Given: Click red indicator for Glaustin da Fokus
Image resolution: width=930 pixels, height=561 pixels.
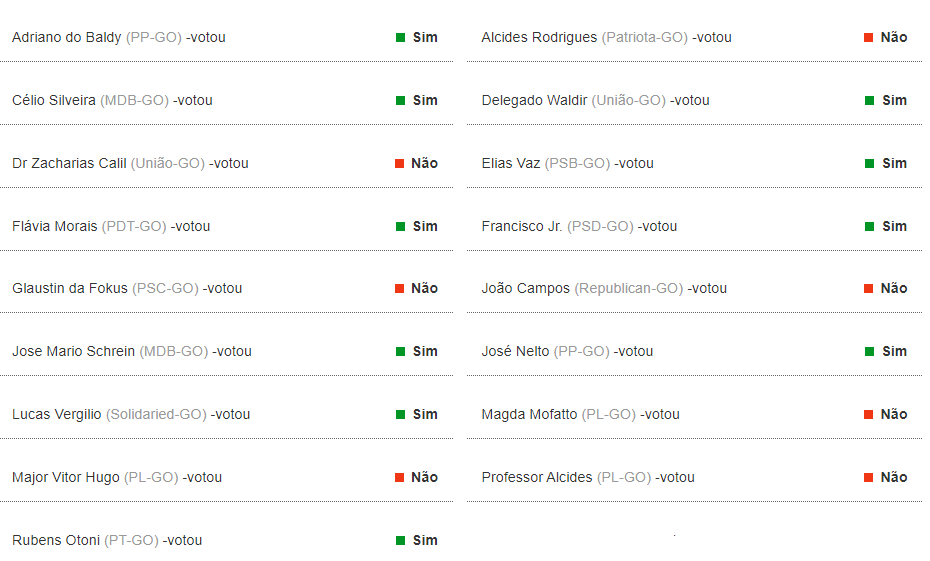Looking at the screenshot, I should point(400,289).
